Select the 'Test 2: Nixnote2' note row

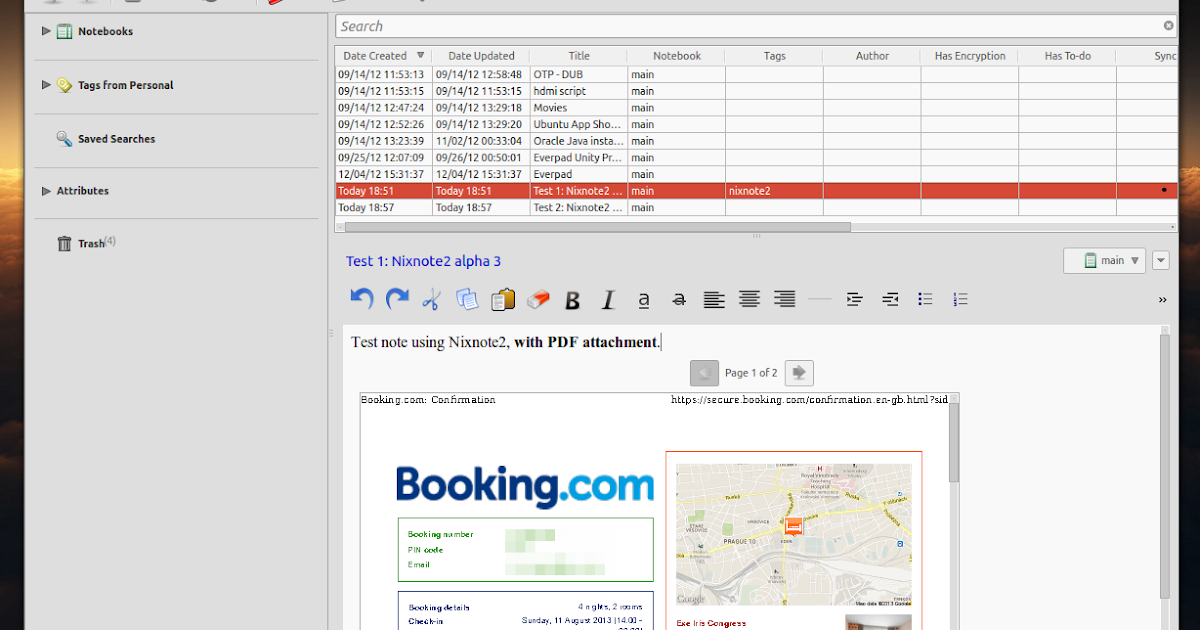pos(756,207)
